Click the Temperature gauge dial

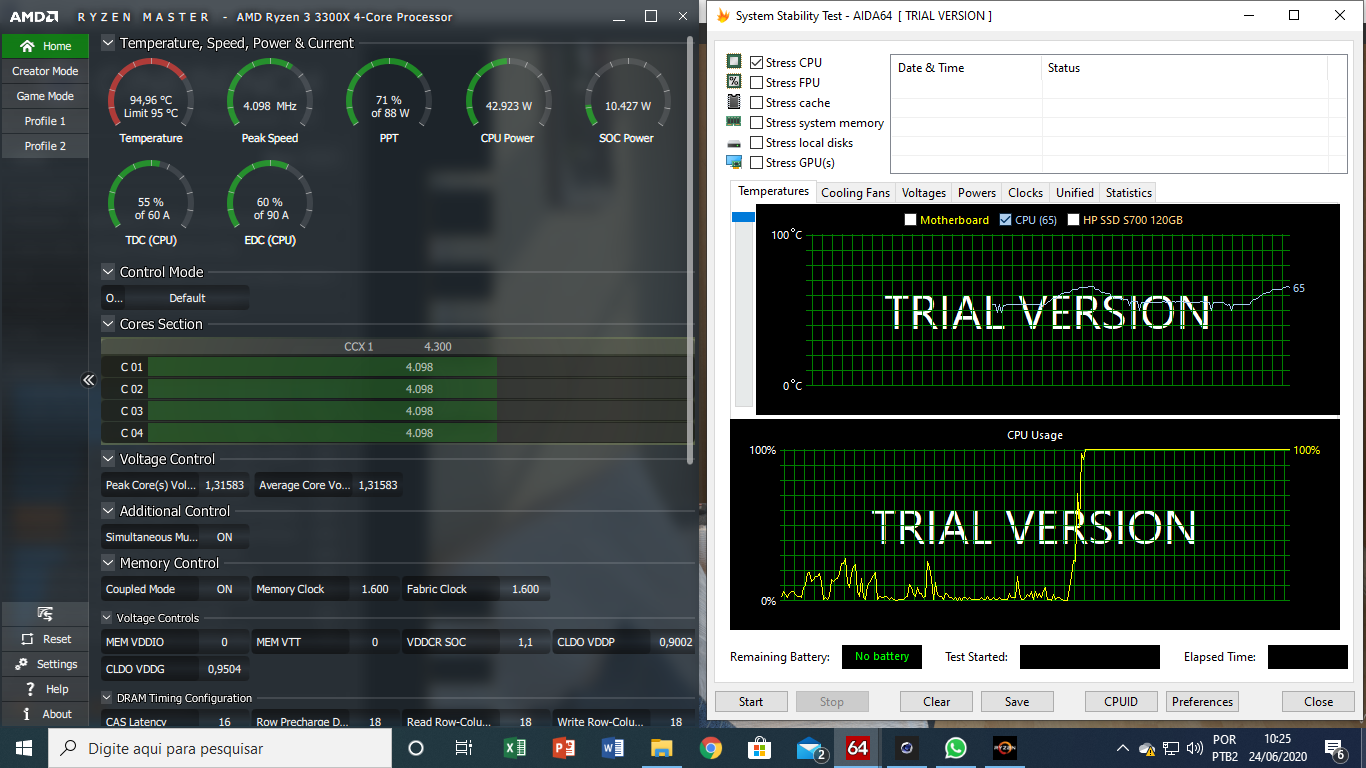151,96
